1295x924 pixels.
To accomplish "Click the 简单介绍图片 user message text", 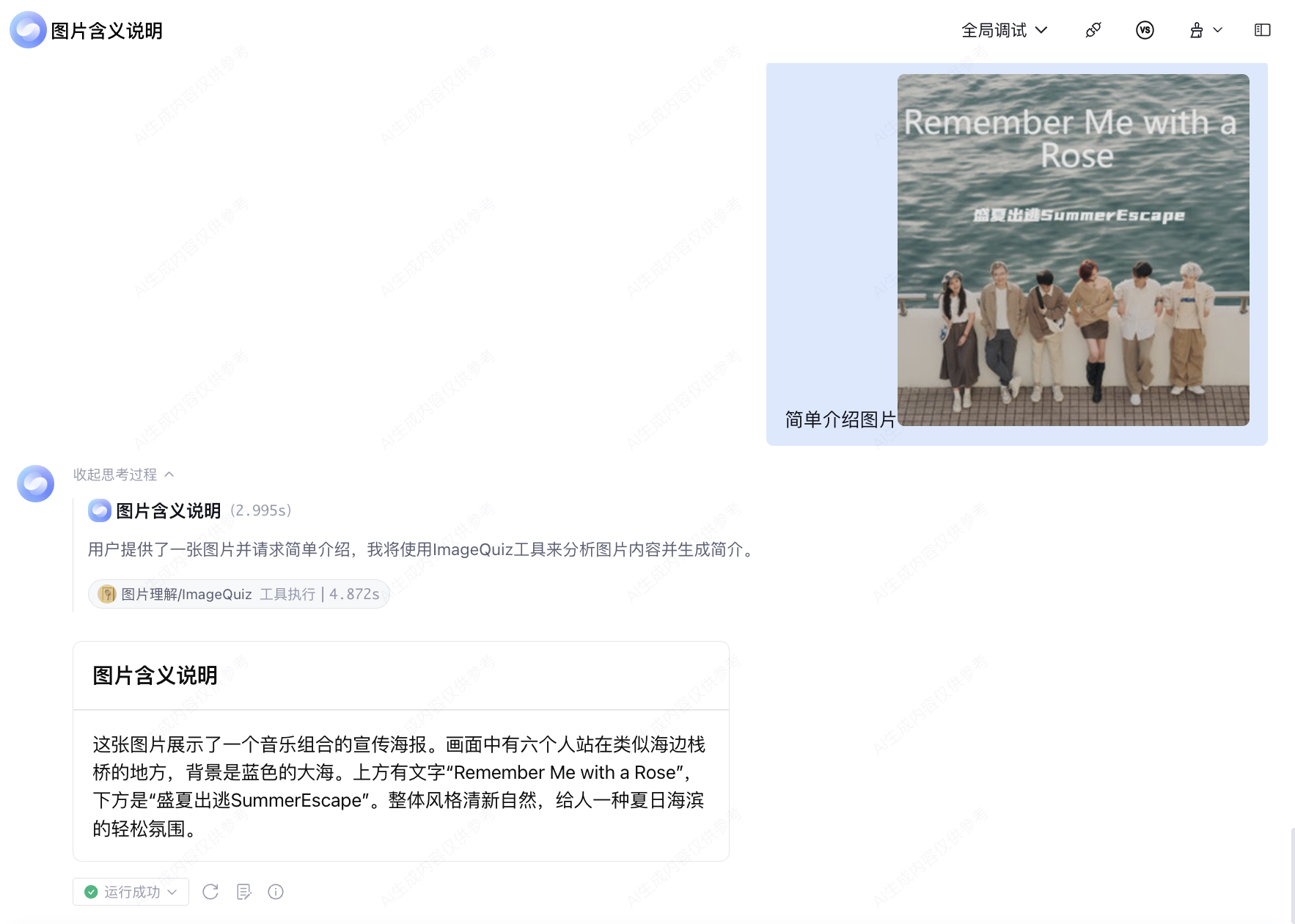I will pyautogui.click(x=840, y=419).
